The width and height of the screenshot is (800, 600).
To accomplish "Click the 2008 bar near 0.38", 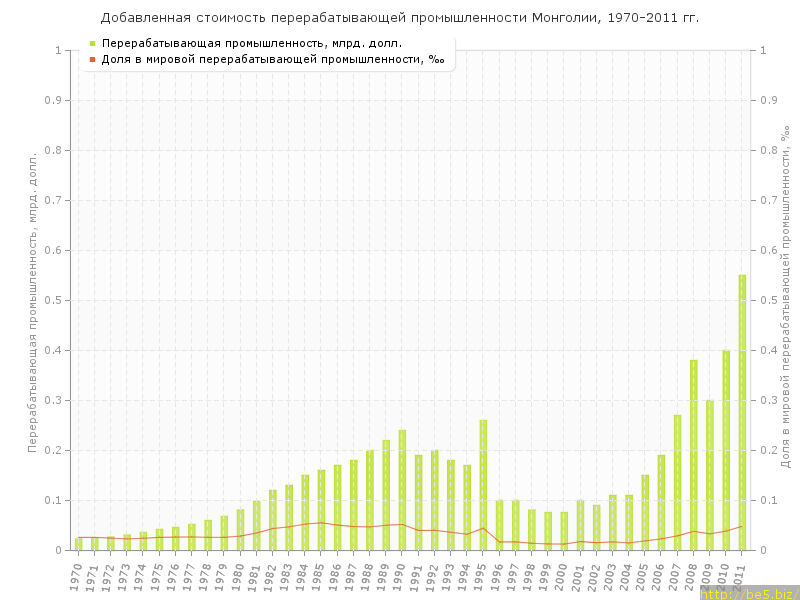I will click(693, 455).
